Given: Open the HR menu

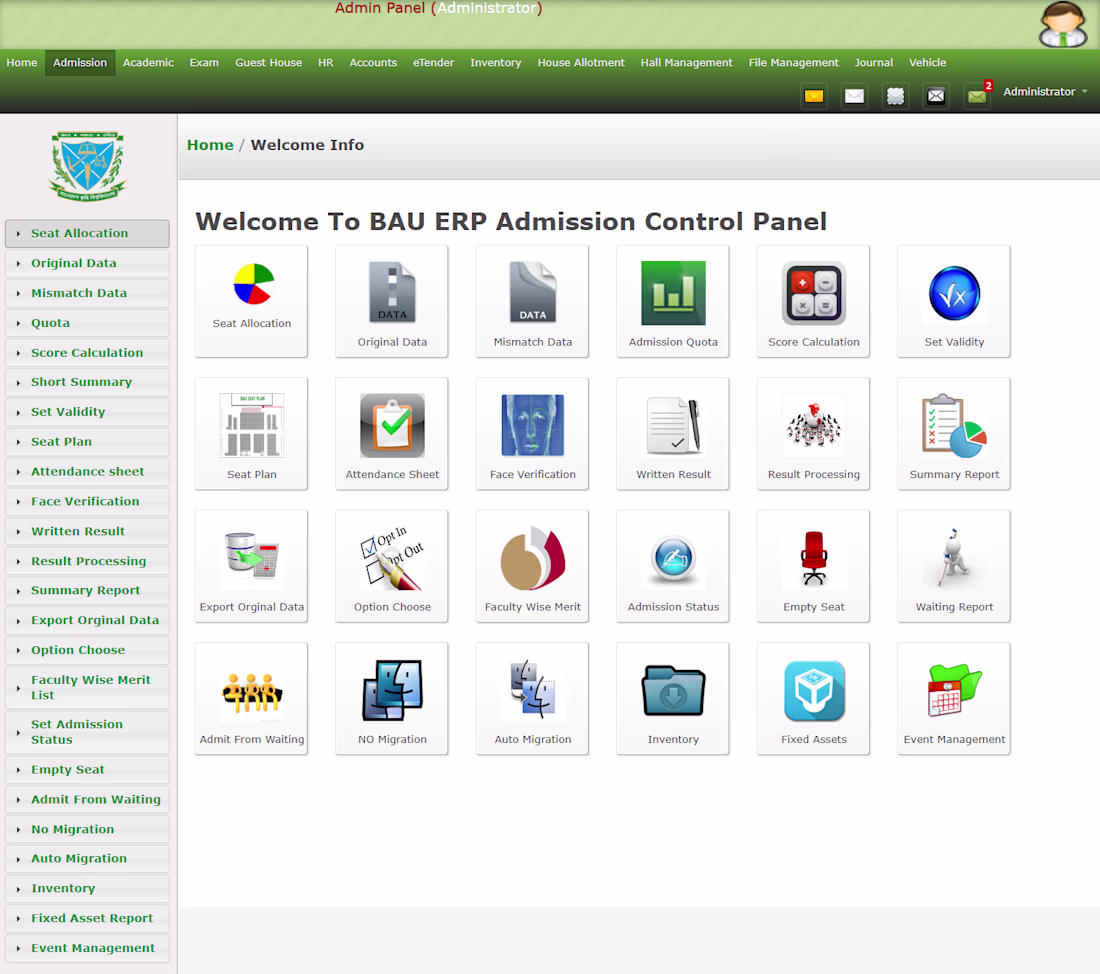Looking at the screenshot, I should click(x=326, y=62).
